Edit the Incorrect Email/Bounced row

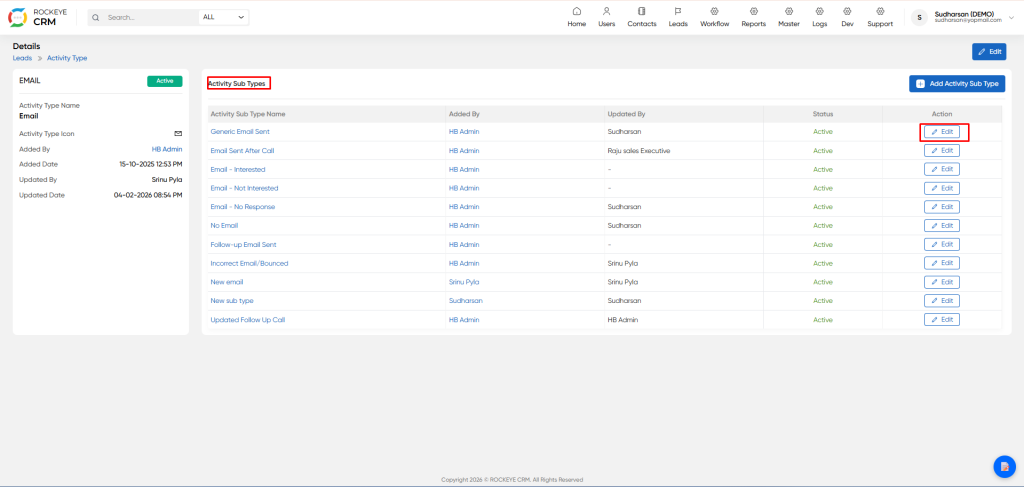pos(942,263)
